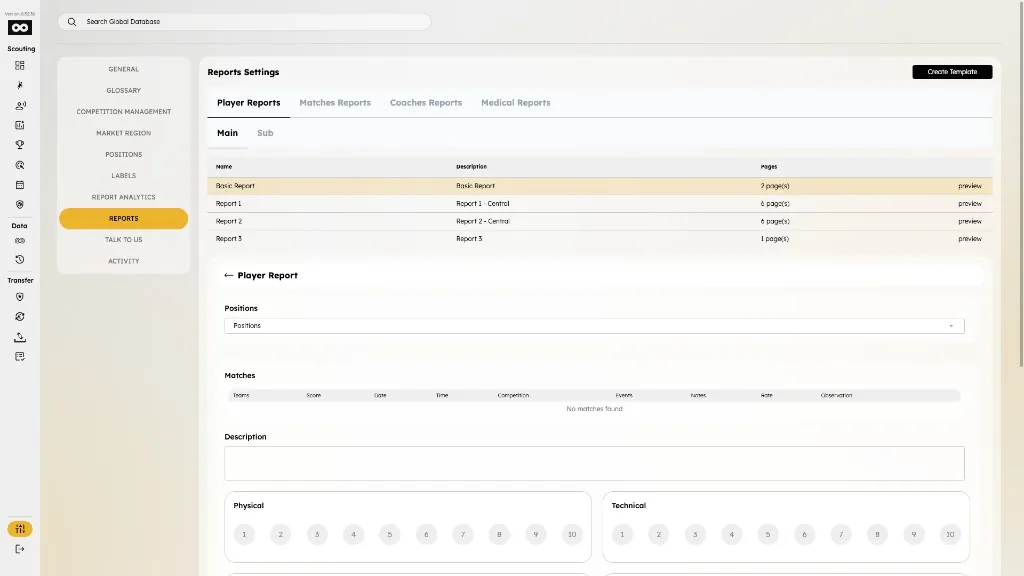Open Positions in the settings menu
1024x576 pixels.
[123, 155]
